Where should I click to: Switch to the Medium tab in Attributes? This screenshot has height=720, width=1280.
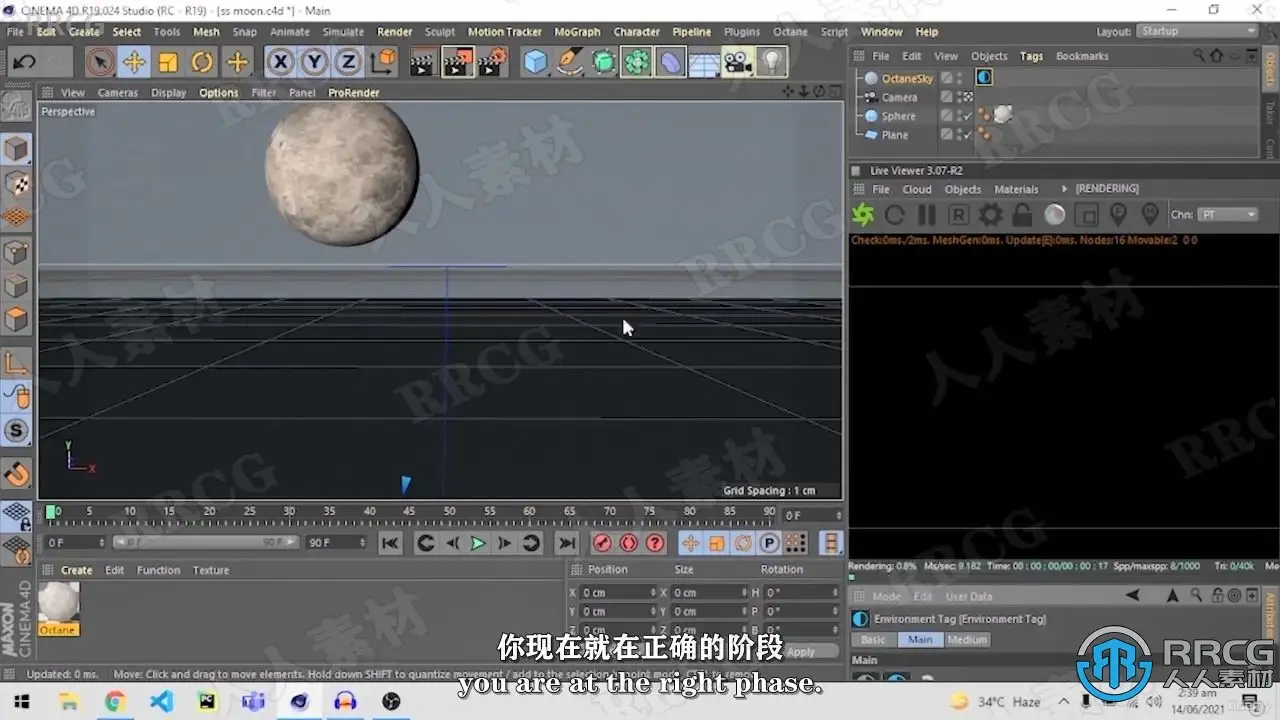[966, 640]
